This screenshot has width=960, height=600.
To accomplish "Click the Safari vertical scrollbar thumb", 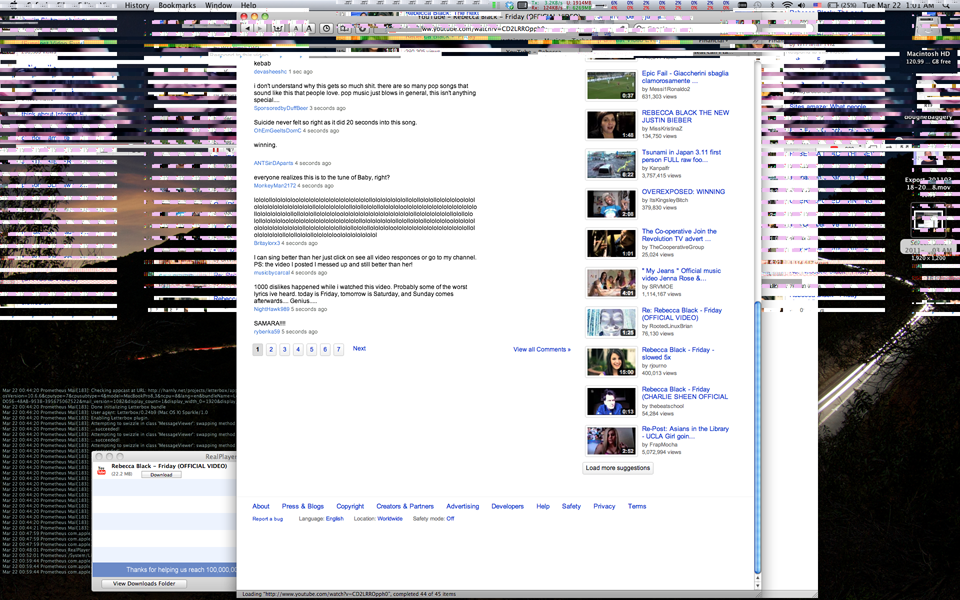I will click(x=757, y=437).
